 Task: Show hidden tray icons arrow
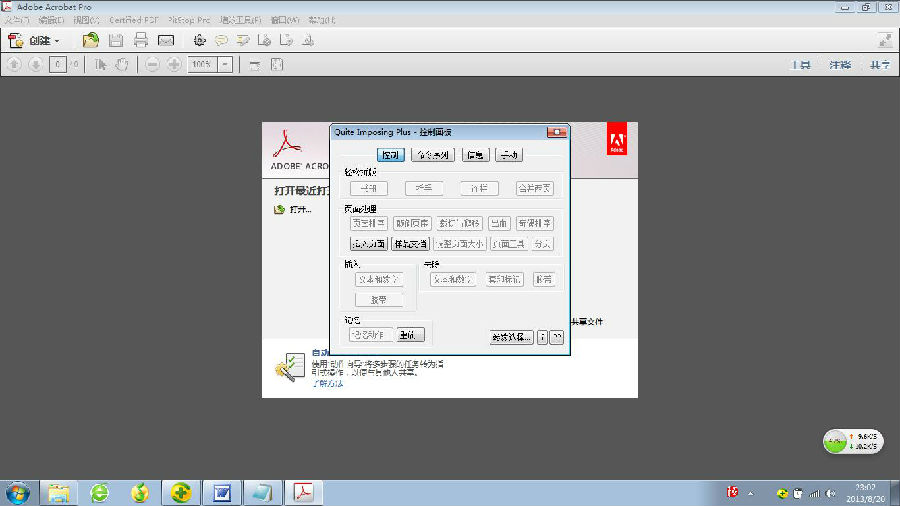point(750,493)
